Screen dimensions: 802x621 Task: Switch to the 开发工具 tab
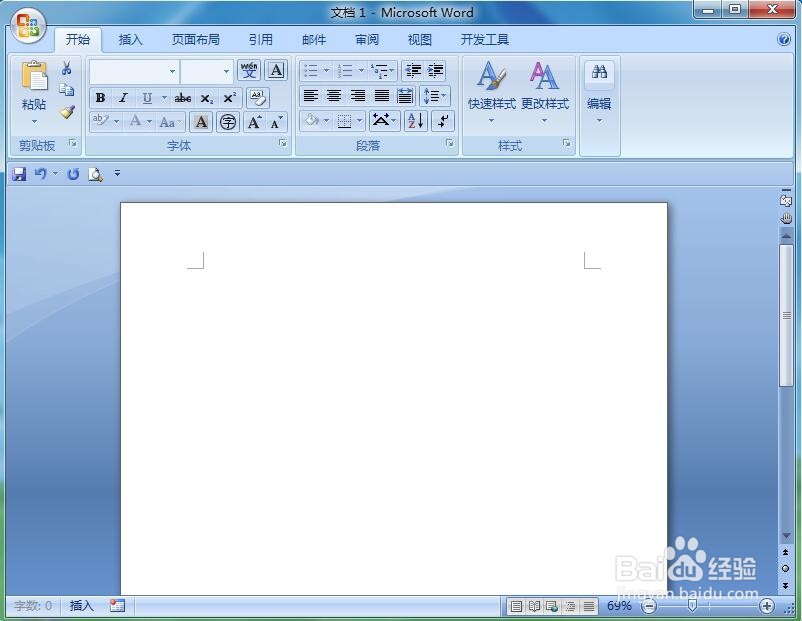[x=484, y=39]
